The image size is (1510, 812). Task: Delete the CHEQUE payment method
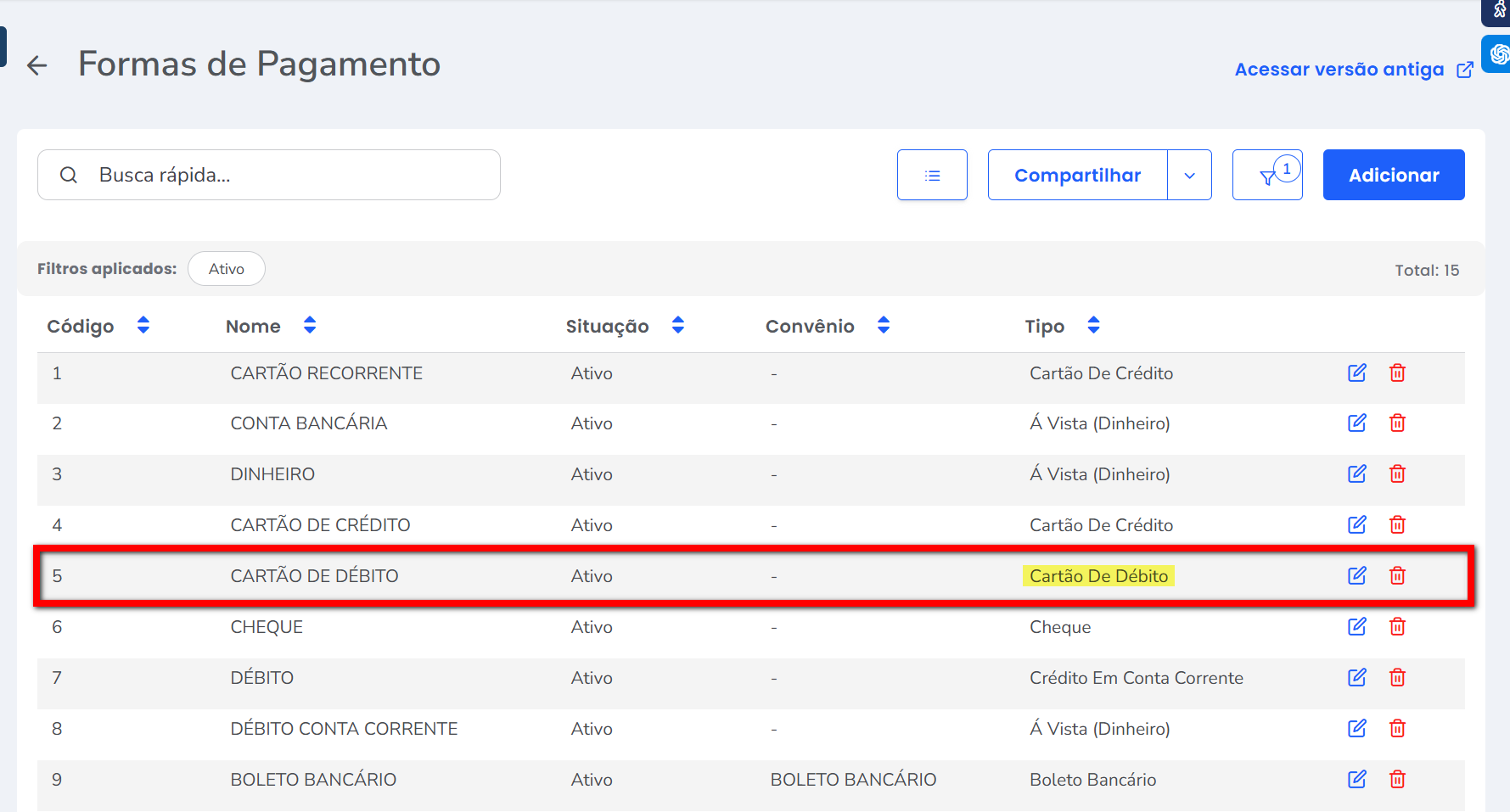(x=1397, y=626)
